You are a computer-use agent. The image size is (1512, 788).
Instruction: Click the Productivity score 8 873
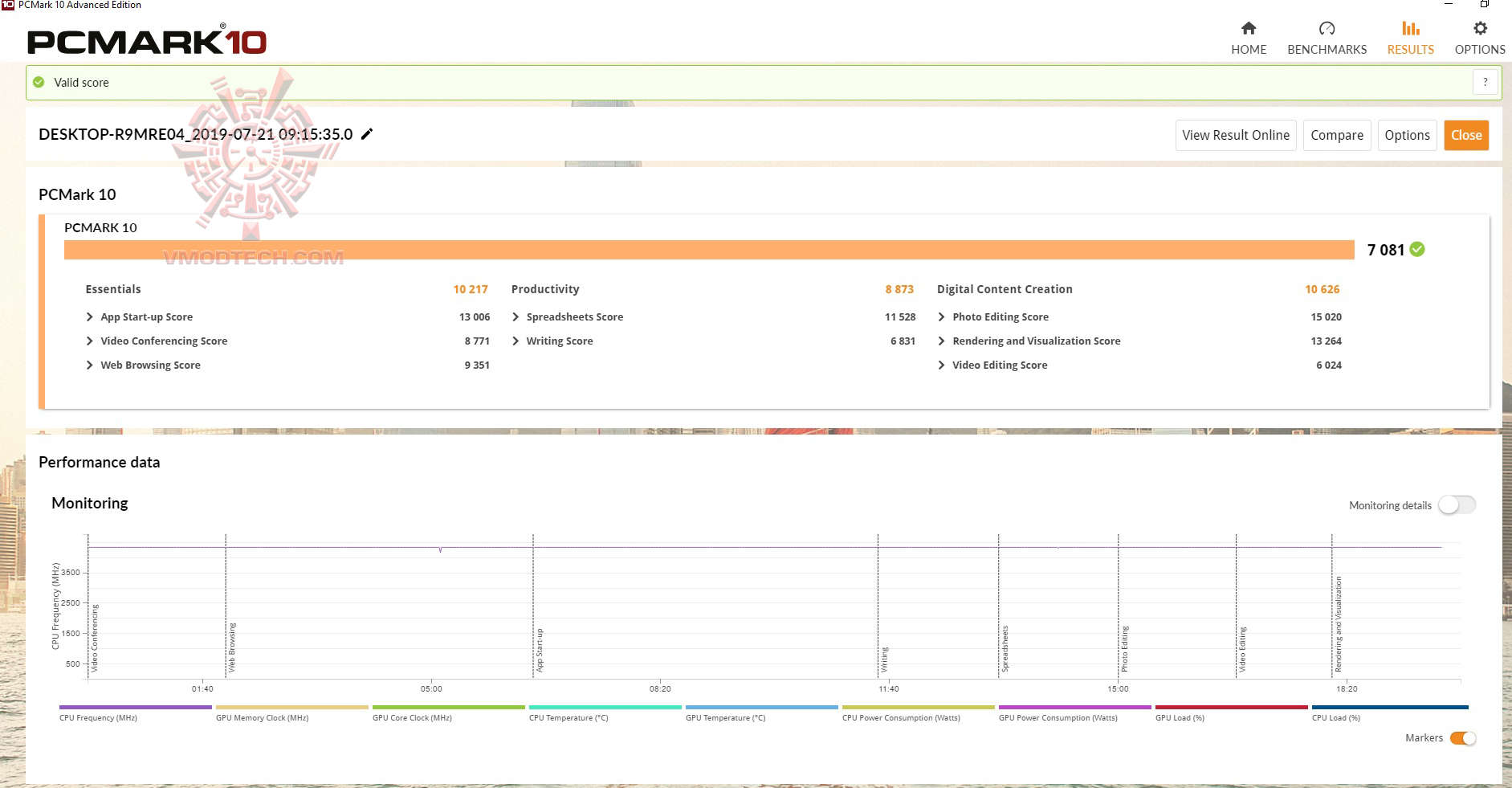point(899,289)
